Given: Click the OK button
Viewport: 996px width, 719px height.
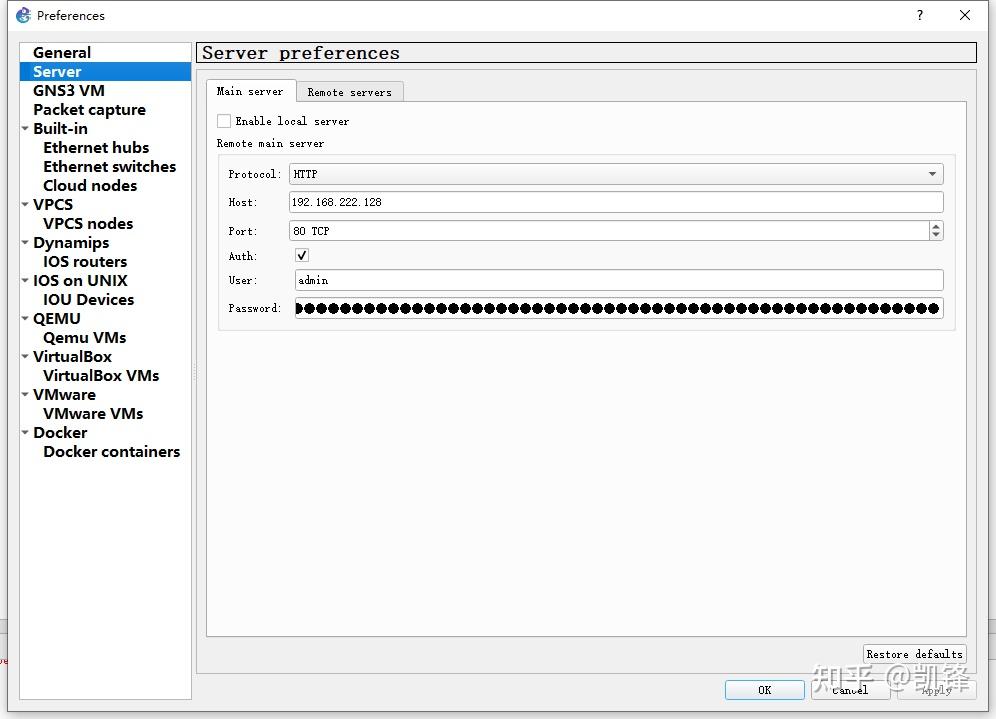Looking at the screenshot, I should click(765, 690).
